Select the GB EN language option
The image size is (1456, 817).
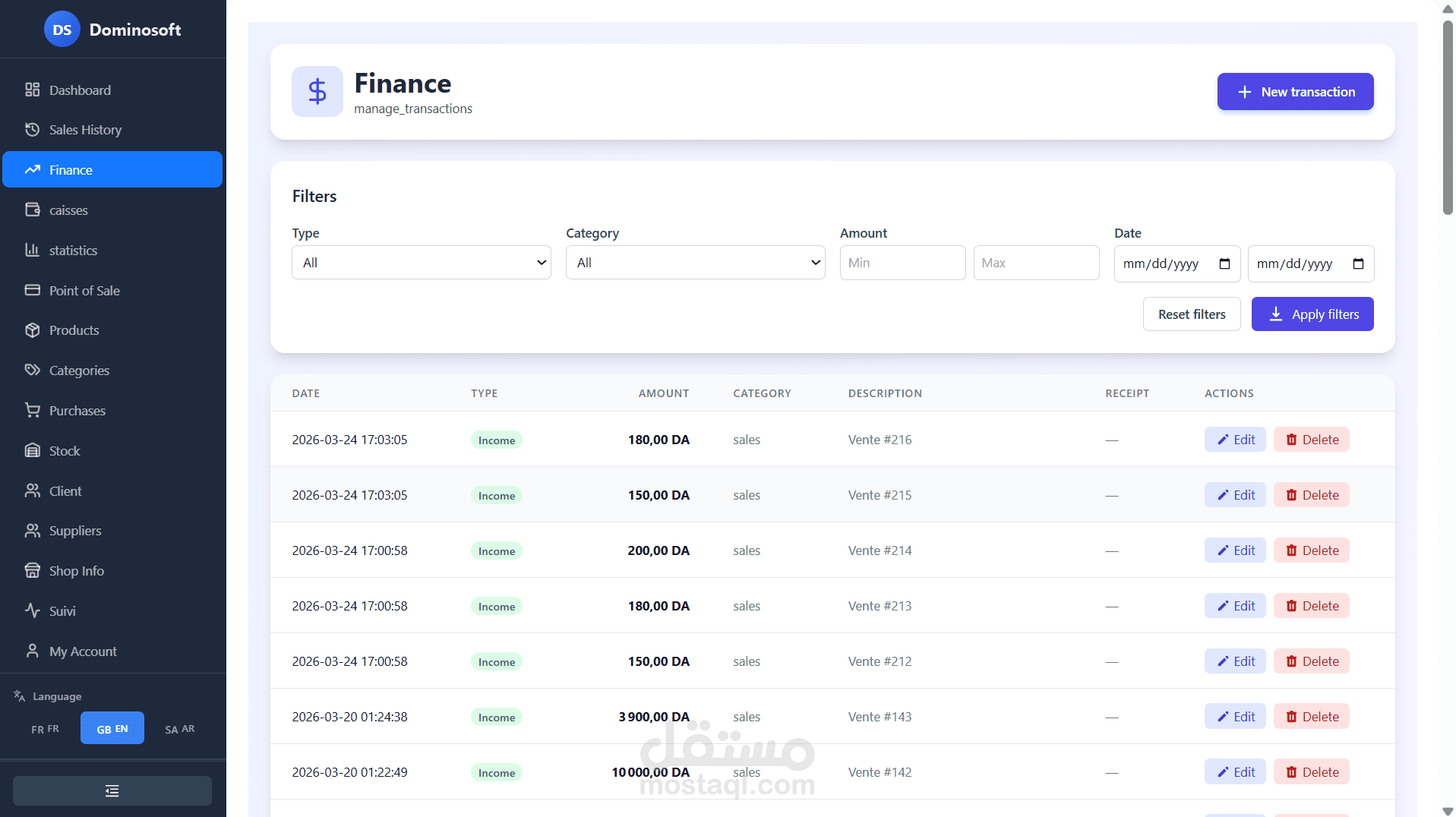pos(112,728)
